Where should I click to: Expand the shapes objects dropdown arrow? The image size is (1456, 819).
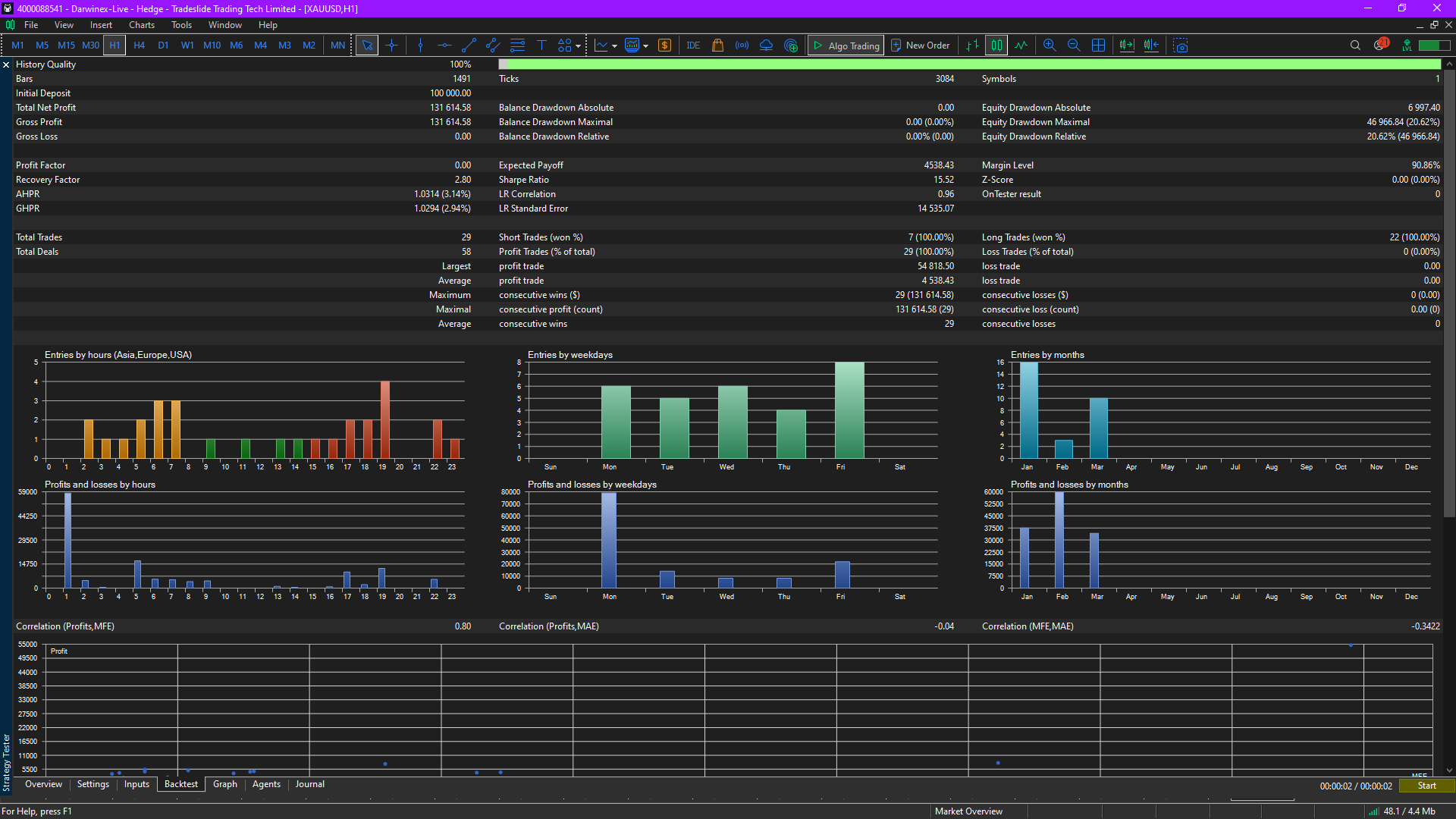coord(579,46)
